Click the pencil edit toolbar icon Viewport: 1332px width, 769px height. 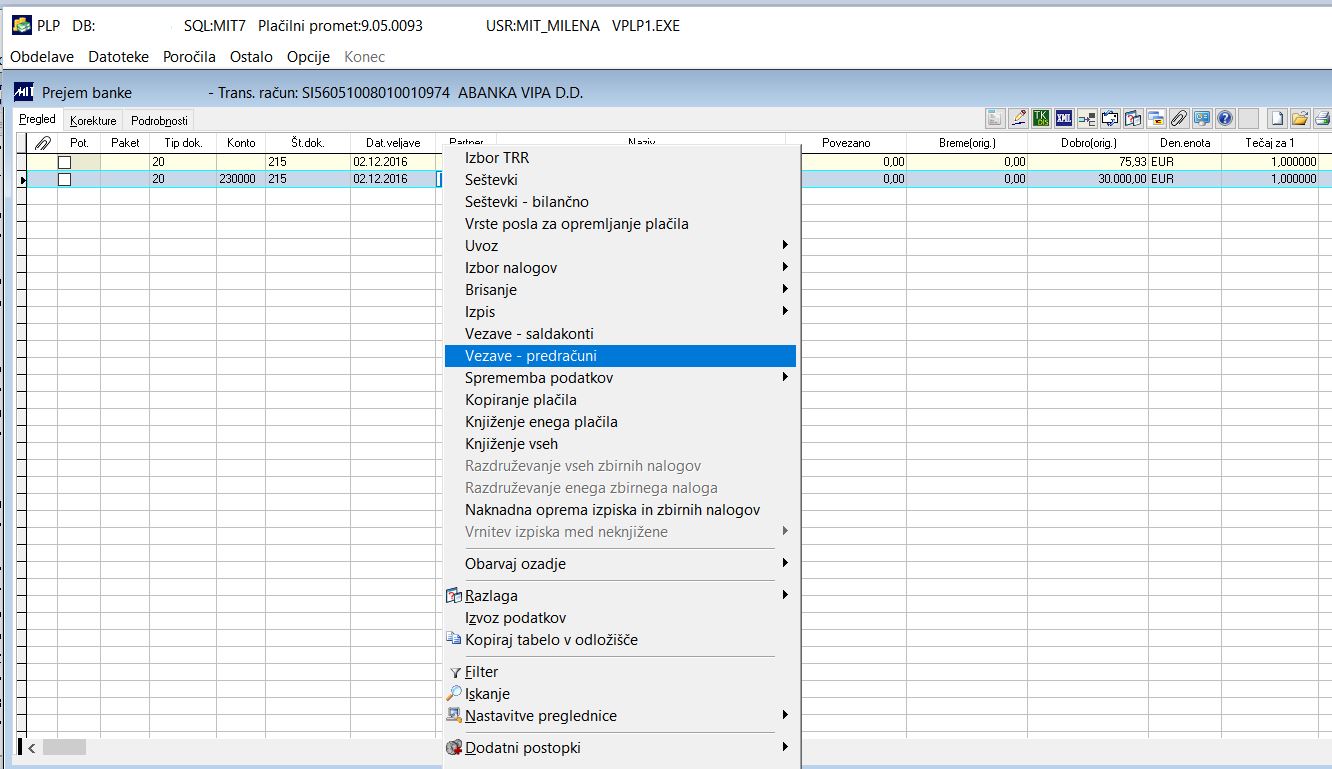[x=1018, y=118]
